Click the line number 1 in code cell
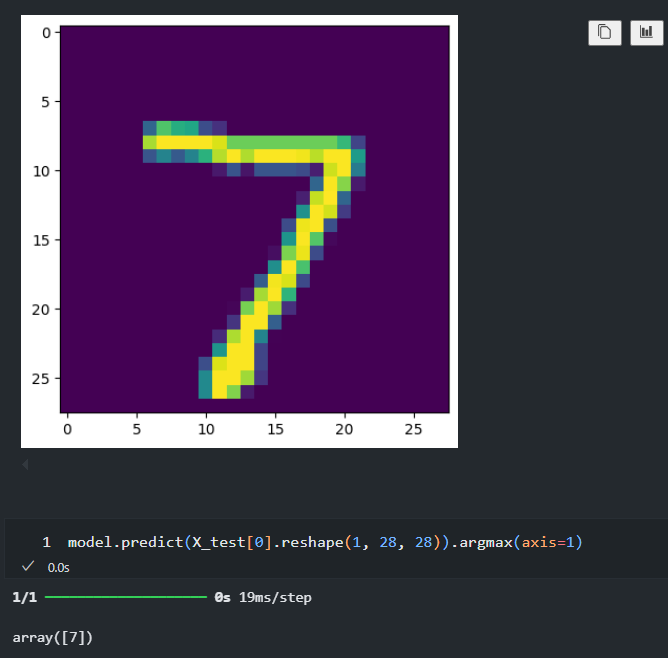This screenshot has height=658, width=668. point(46,542)
